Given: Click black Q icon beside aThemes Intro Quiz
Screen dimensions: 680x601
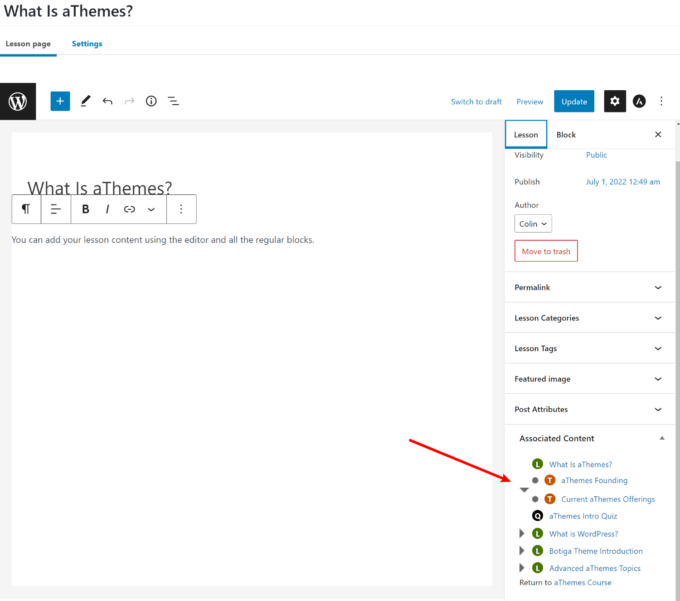Looking at the screenshot, I should 537,516.
